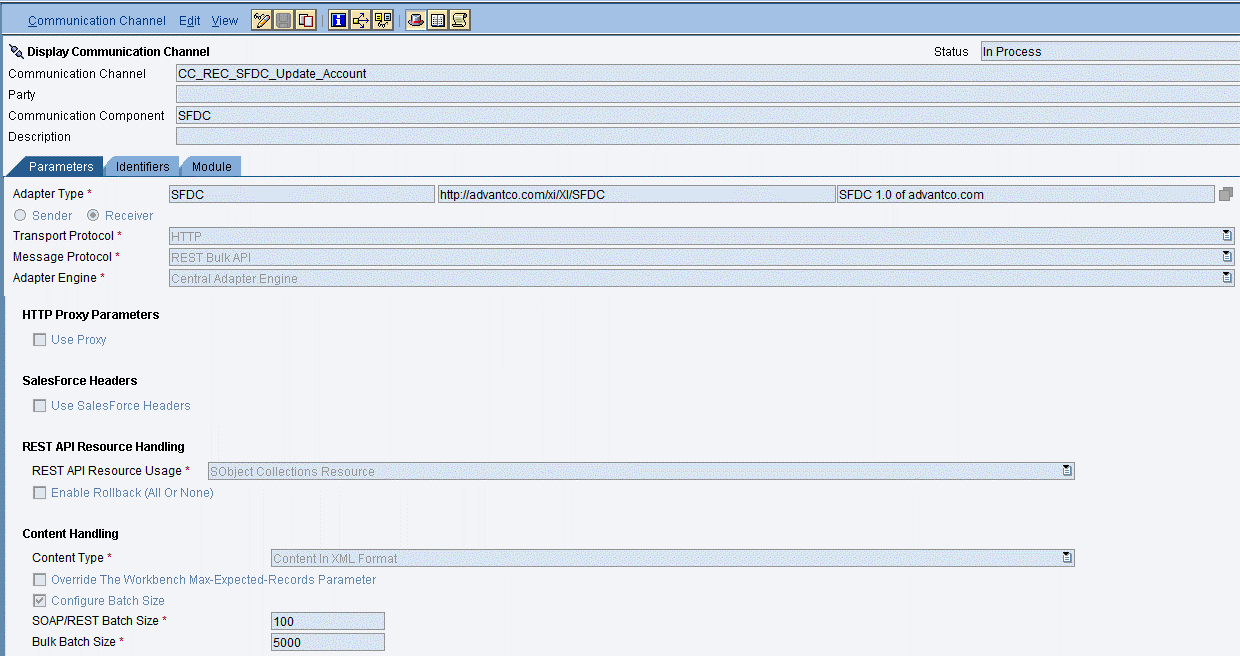Uncheck Configure Batch Size
The image size is (1240, 656).
(39, 600)
